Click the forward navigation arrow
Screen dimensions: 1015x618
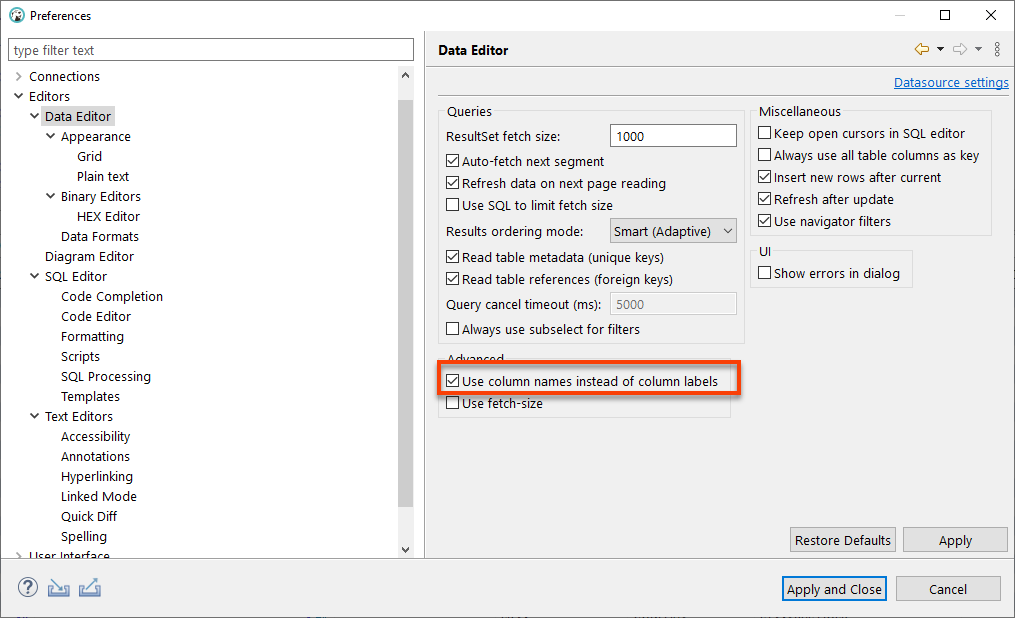pyautogui.click(x=959, y=48)
